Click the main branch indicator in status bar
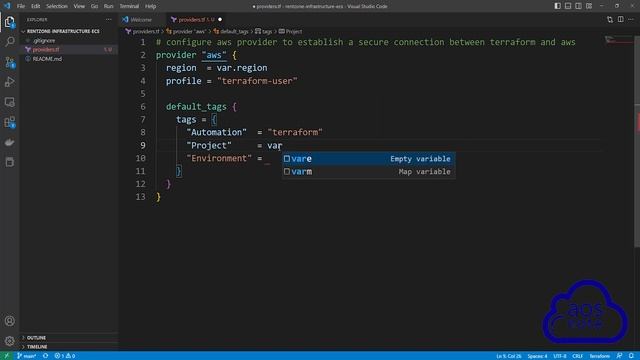The image size is (640, 360). (x=27, y=356)
